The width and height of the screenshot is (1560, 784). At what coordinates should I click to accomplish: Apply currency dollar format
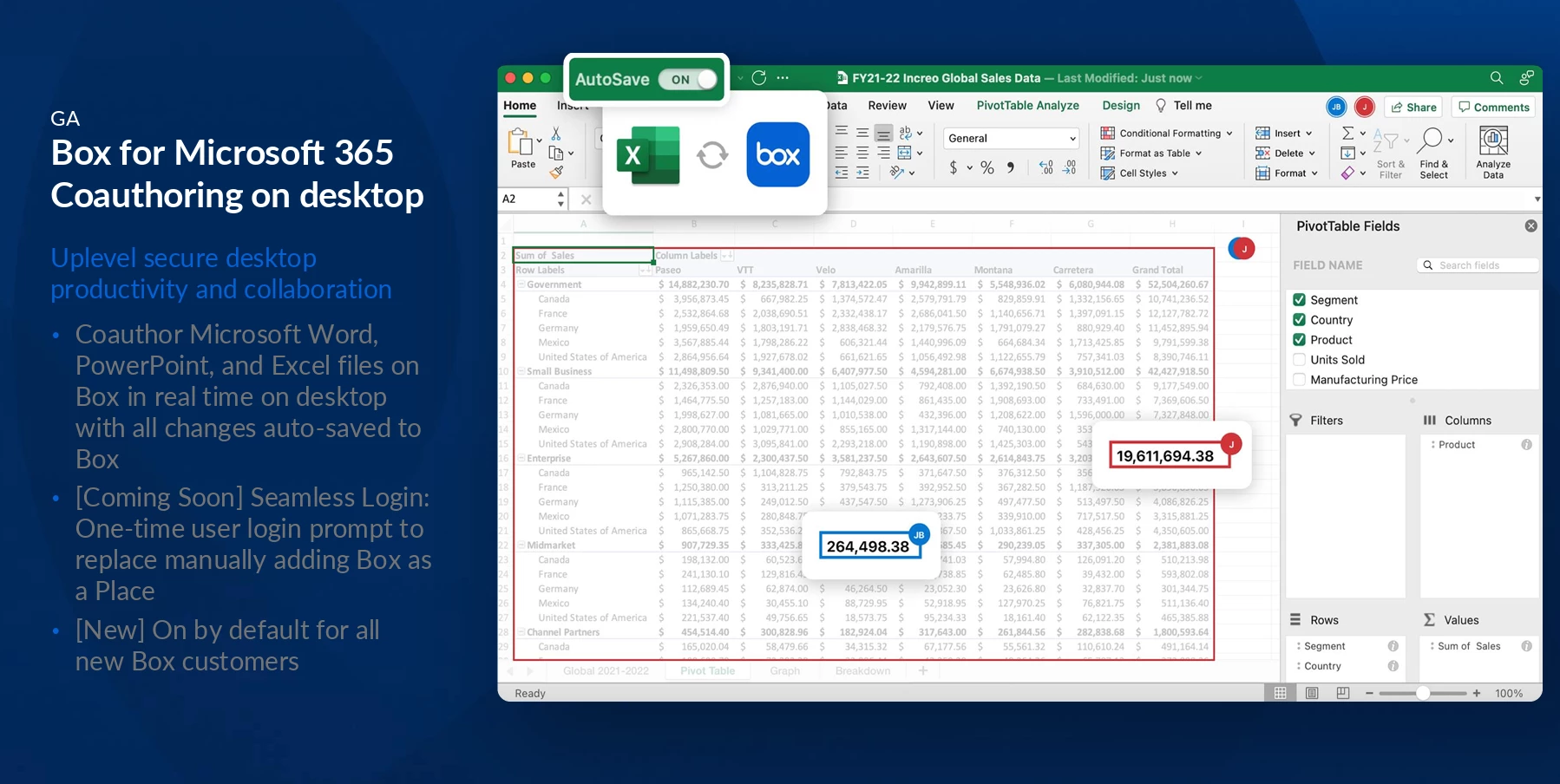pos(954,167)
